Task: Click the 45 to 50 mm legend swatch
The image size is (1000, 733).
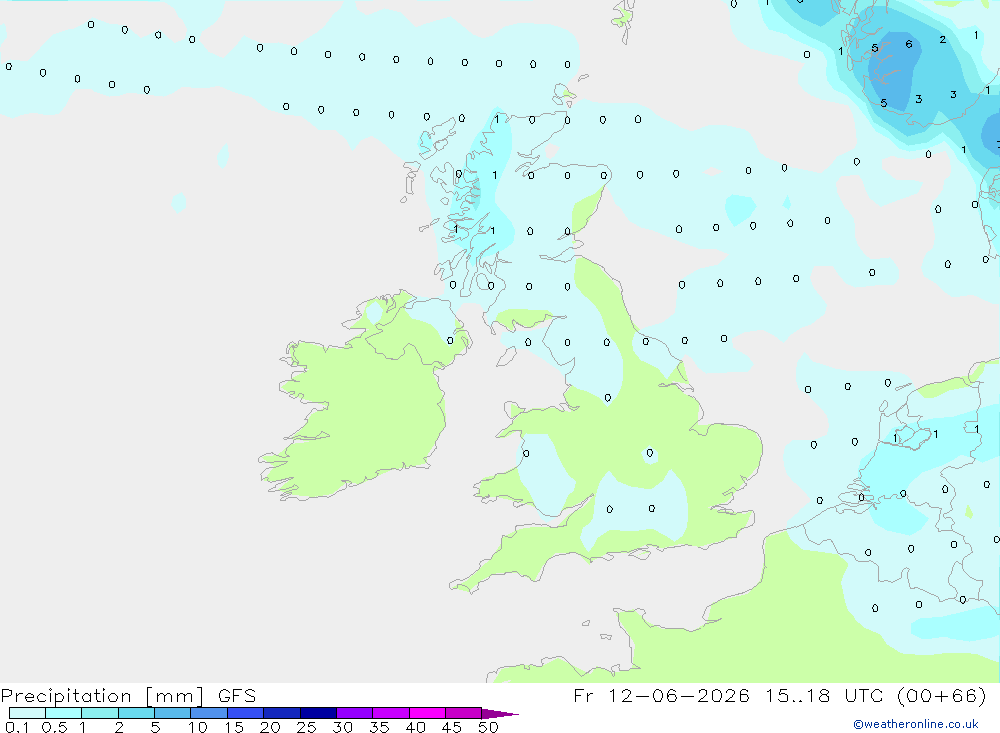Action: (x=464, y=713)
